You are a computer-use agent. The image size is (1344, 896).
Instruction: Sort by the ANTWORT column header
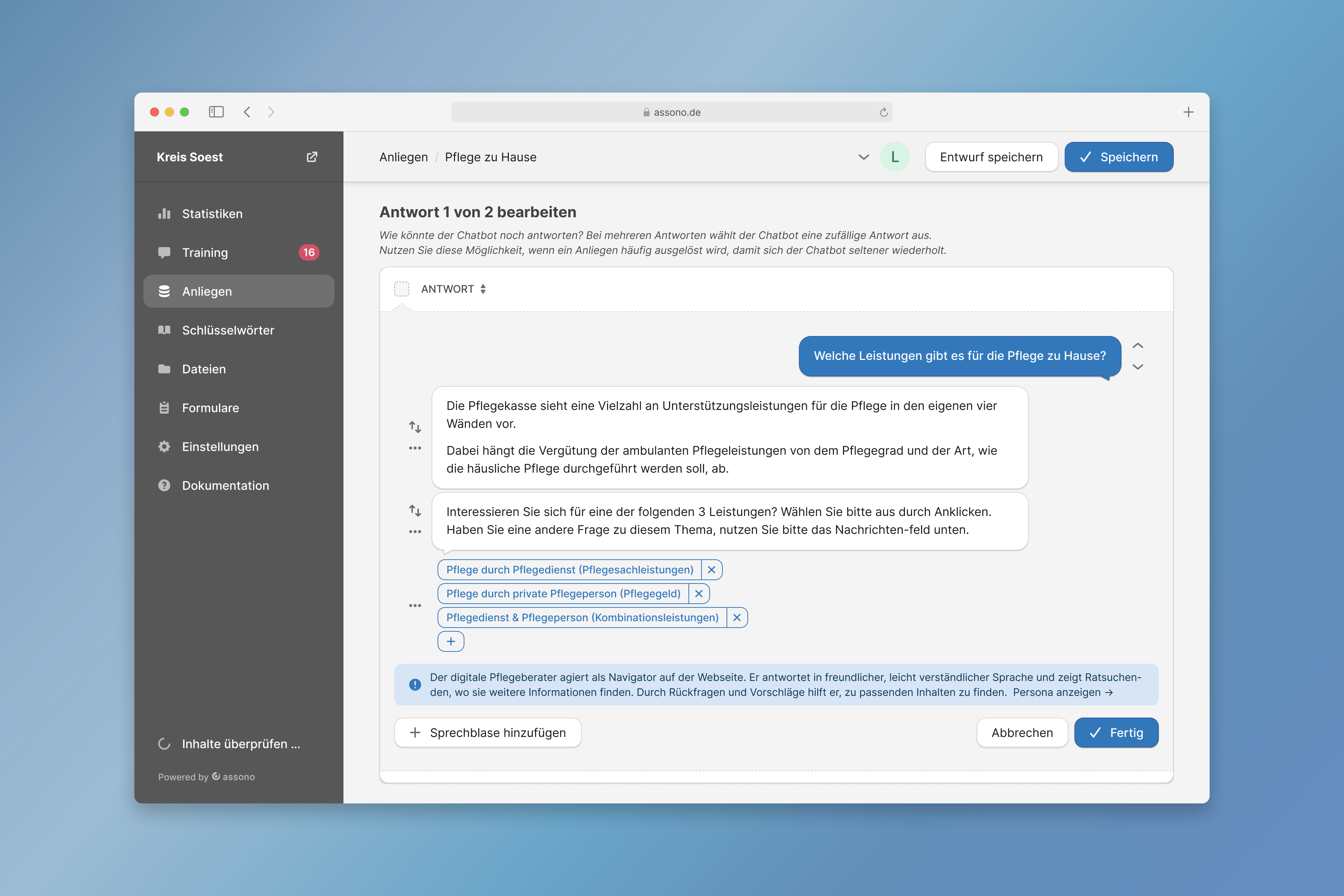coord(454,289)
